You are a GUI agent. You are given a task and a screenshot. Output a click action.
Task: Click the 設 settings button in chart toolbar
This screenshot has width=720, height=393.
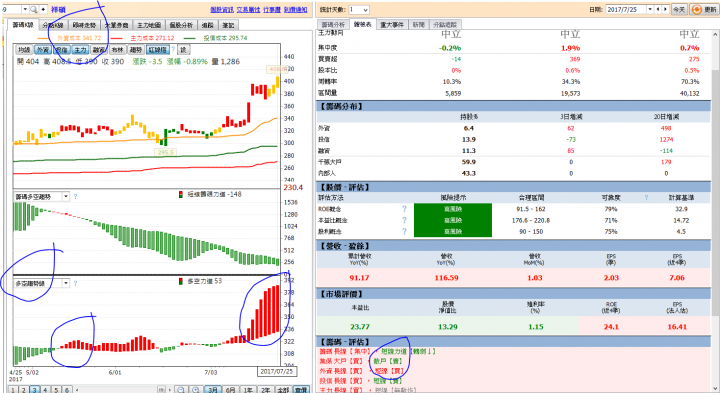(x=183, y=50)
